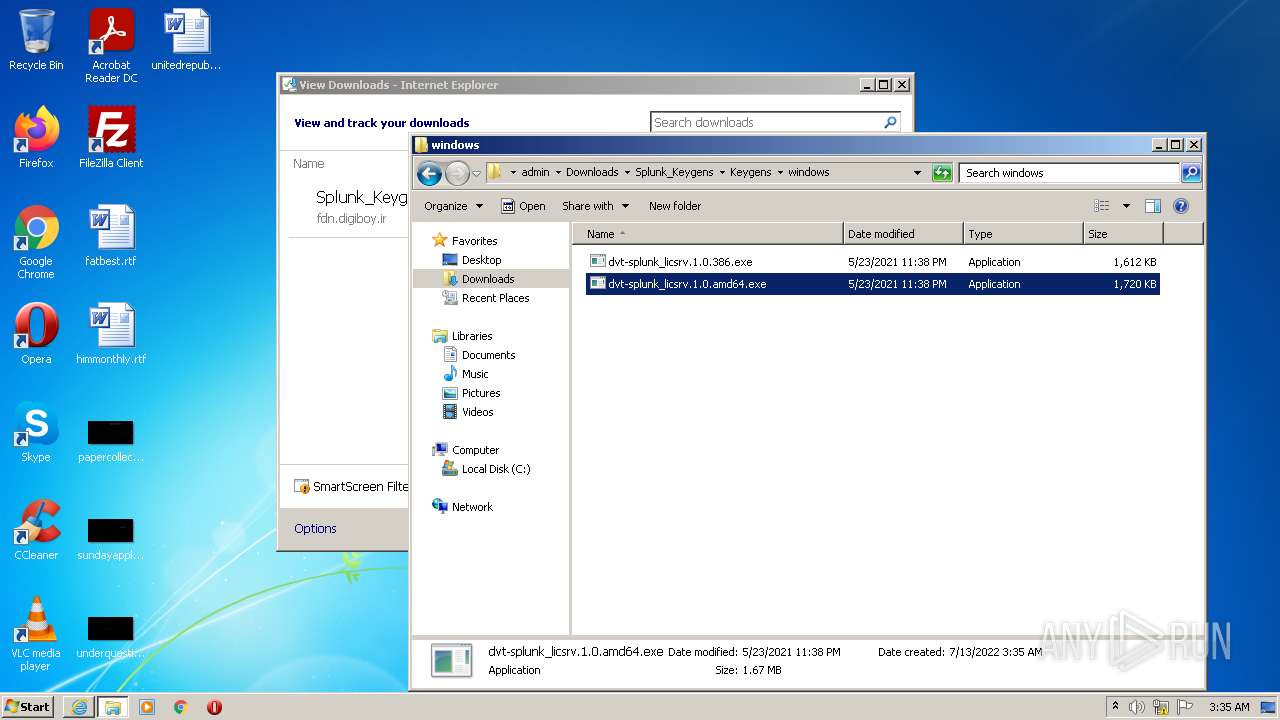The height and width of the screenshot is (720, 1280).
Task: Open Acrobat Reader DC desktop shortcut
Action: pos(111,46)
